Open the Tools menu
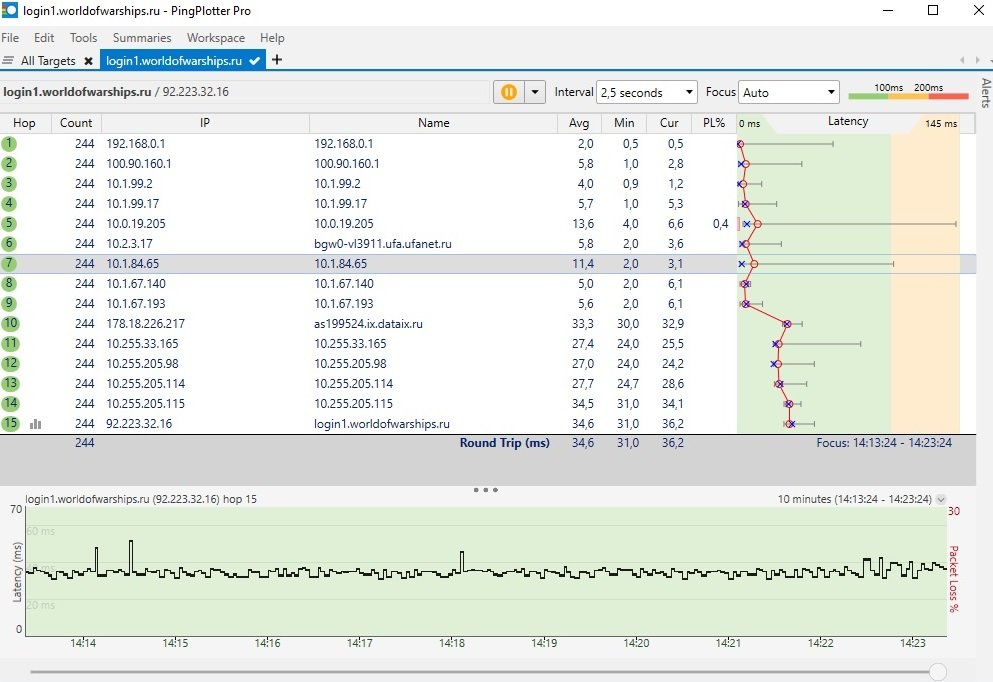This screenshot has width=993, height=682. 84,38
